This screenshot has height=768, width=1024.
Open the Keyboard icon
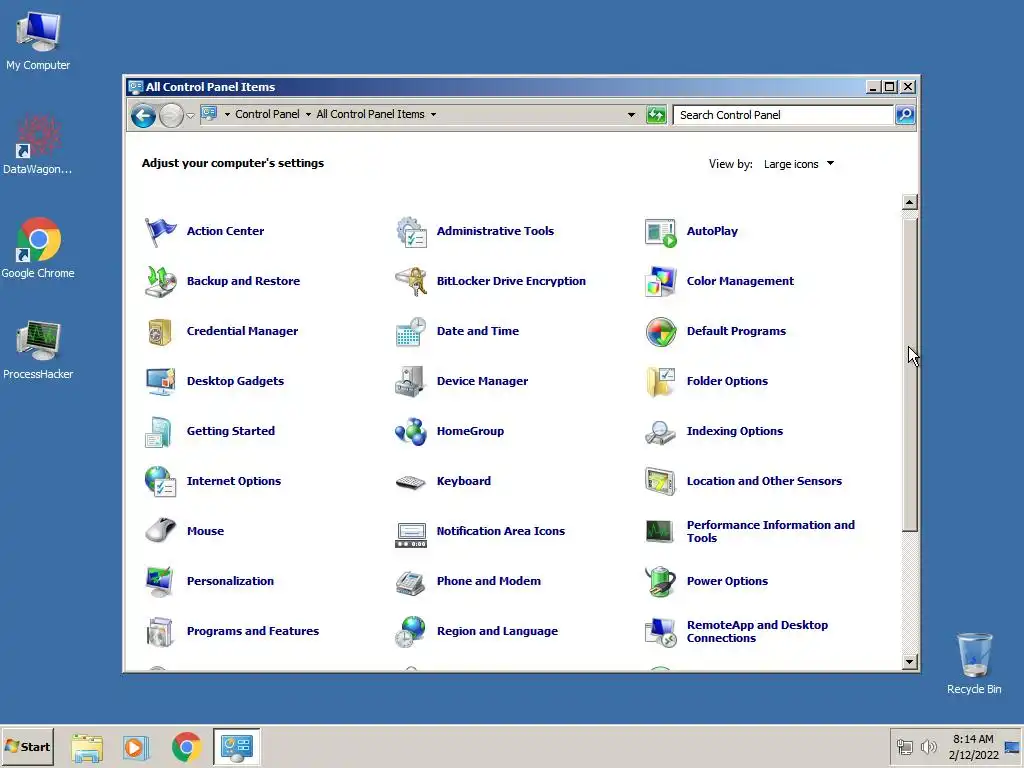tap(411, 483)
